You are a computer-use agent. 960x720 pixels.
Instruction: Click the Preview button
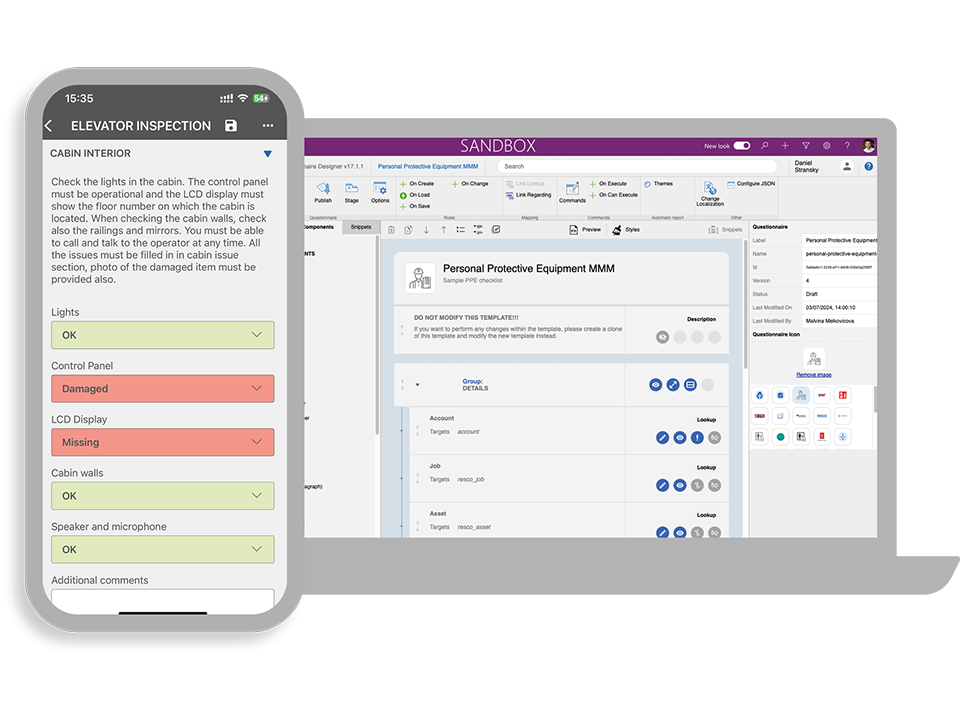click(x=585, y=230)
